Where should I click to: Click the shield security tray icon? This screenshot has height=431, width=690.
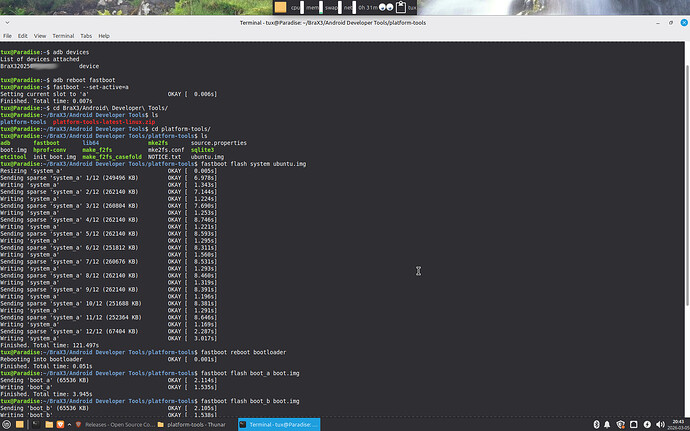(x=620, y=424)
